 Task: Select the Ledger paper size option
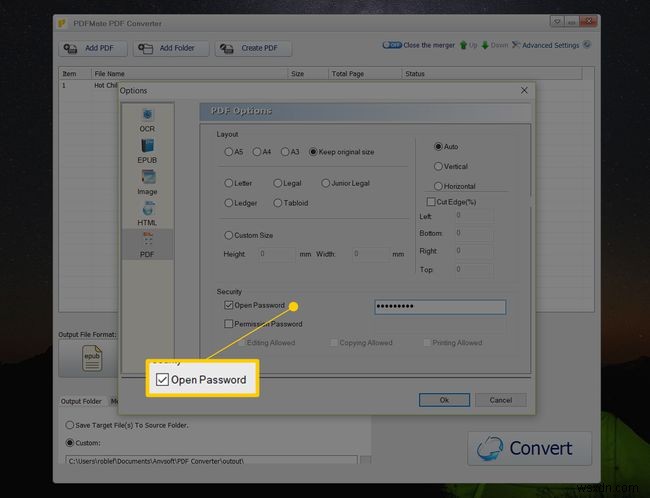(228, 203)
